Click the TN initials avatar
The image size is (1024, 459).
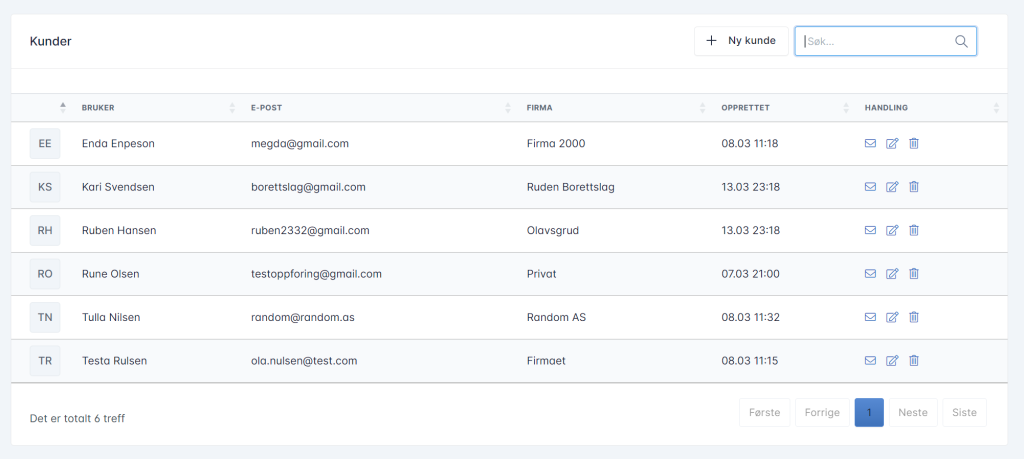45,318
